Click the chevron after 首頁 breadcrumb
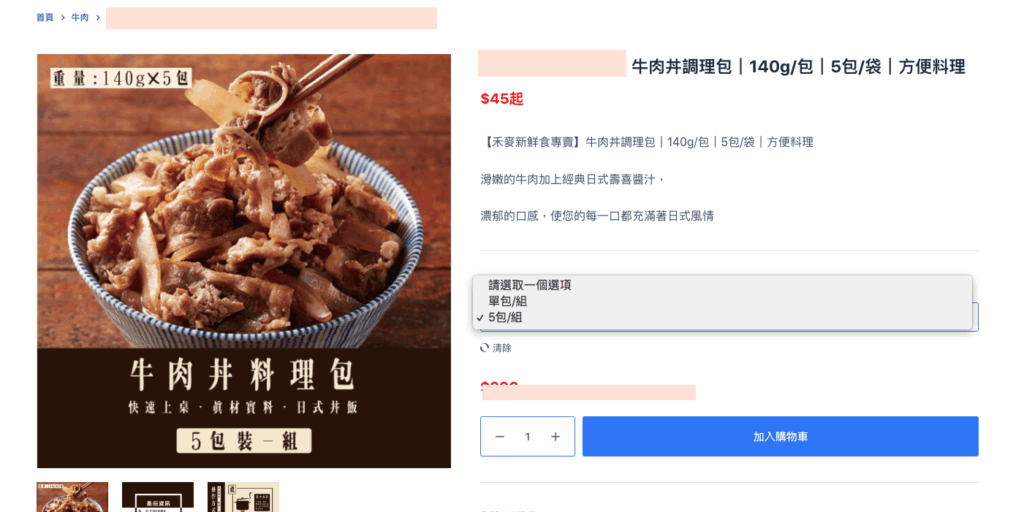Image resolution: width=1024 pixels, height=512 pixels. [x=63, y=18]
